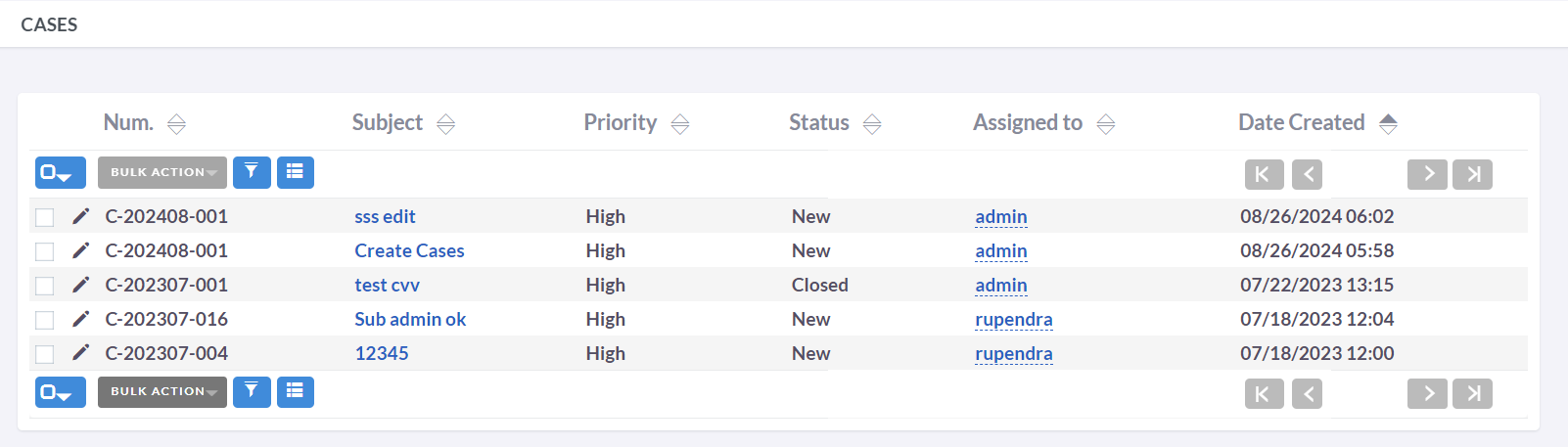This screenshot has height=447, width=1568.
Task: Edit the 'sss edit' case with pencil icon
Action: [x=81, y=216]
